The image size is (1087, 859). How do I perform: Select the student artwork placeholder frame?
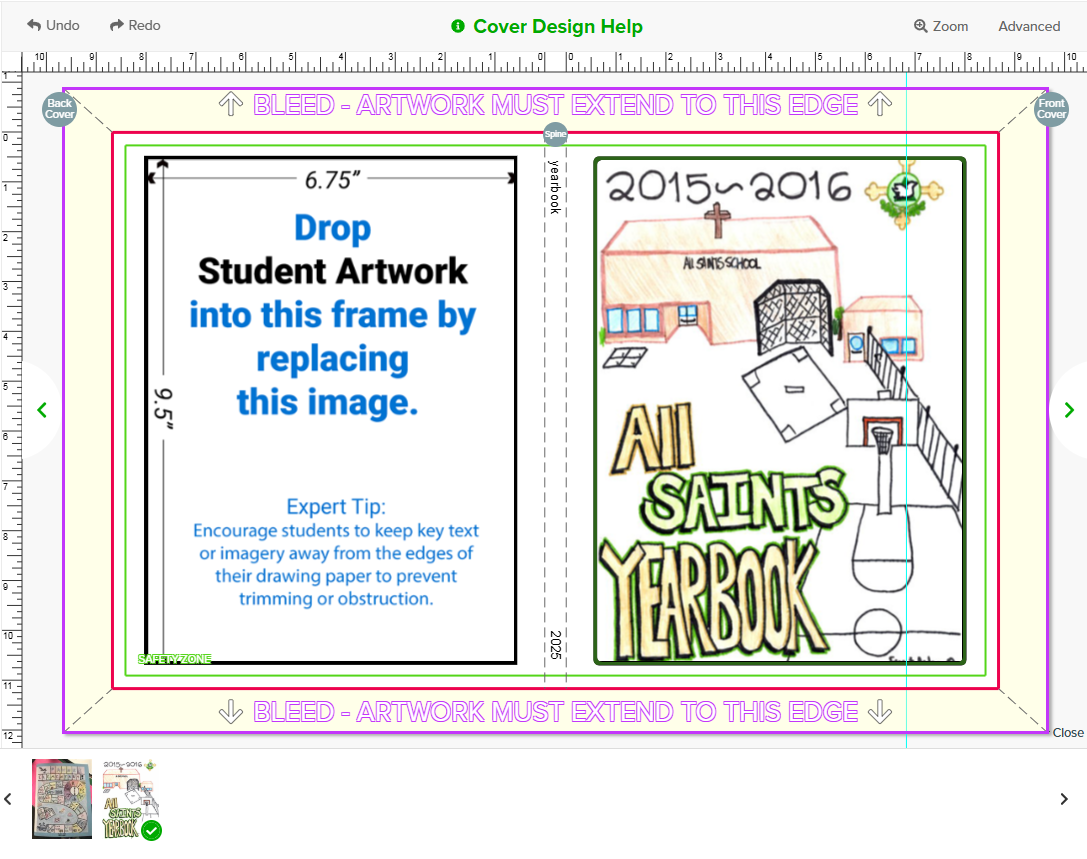(x=331, y=410)
